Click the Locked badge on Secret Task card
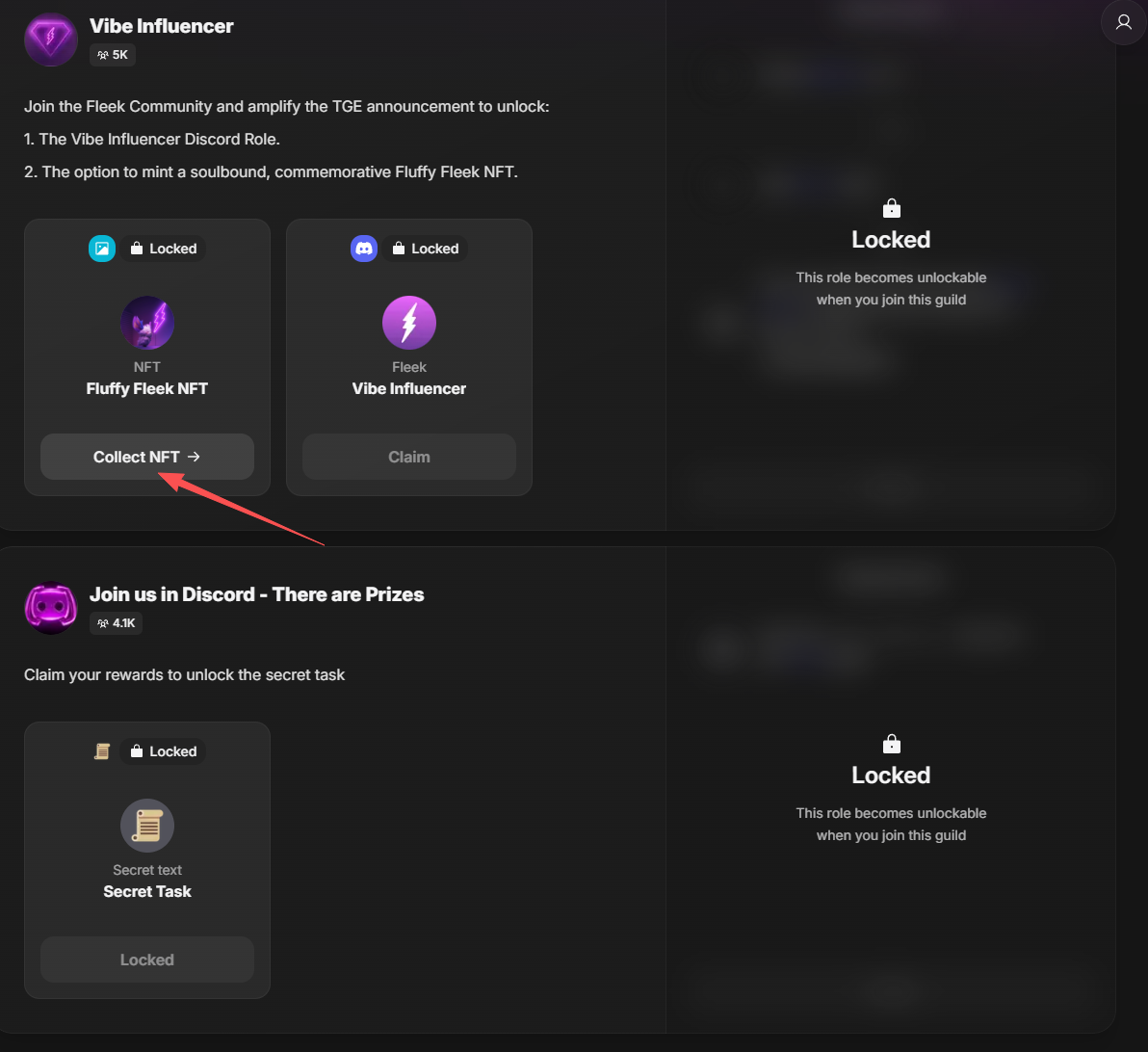 coord(164,751)
